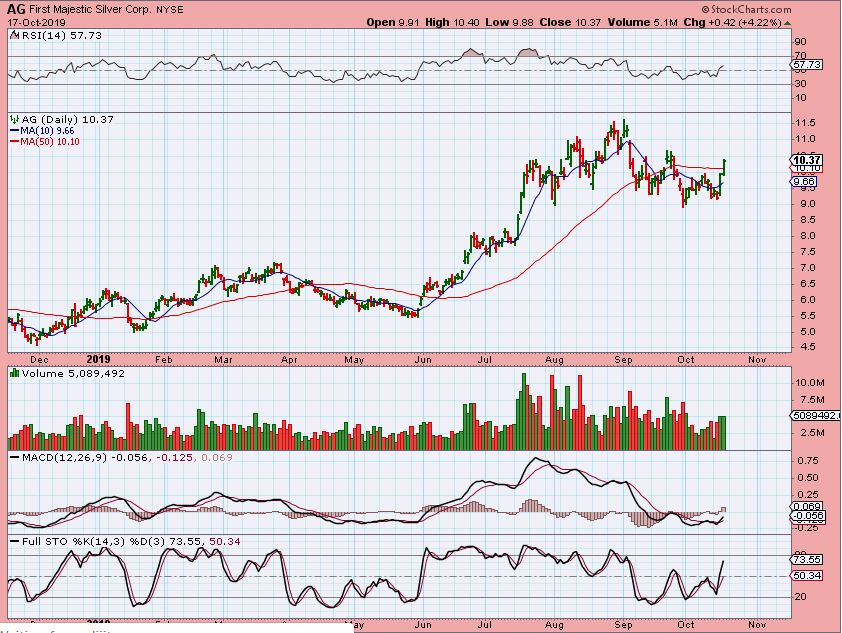Click the RSI(14) 57.73 indicator label
This screenshot has width=842, height=633.
(61, 36)
